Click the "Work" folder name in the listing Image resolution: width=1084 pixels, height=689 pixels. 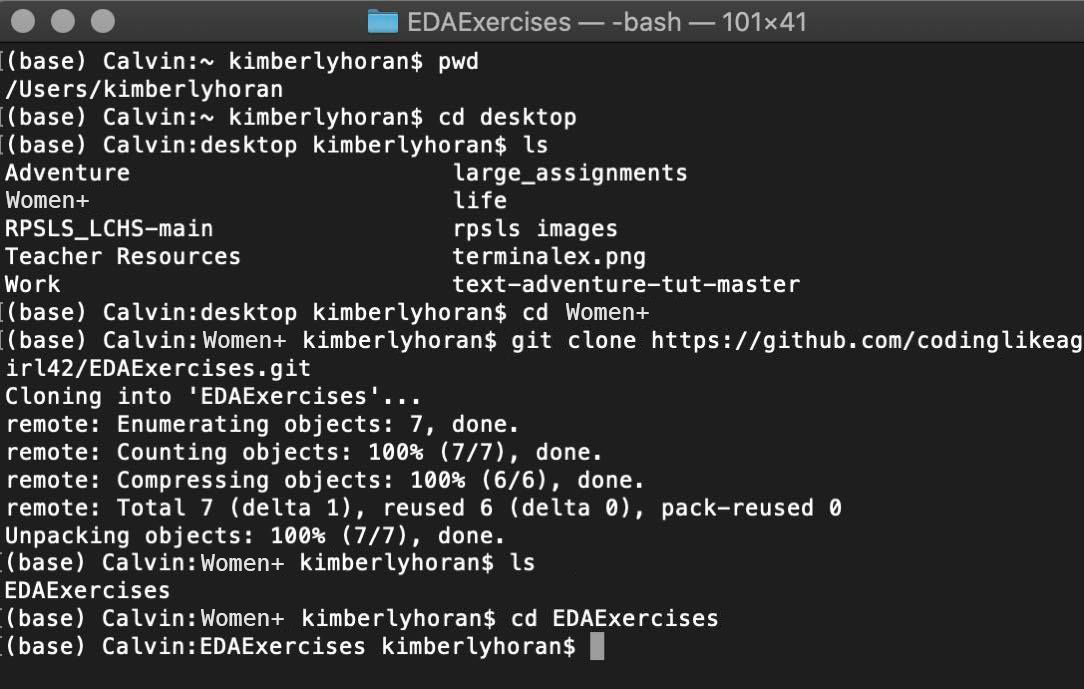tap(33, 284)
